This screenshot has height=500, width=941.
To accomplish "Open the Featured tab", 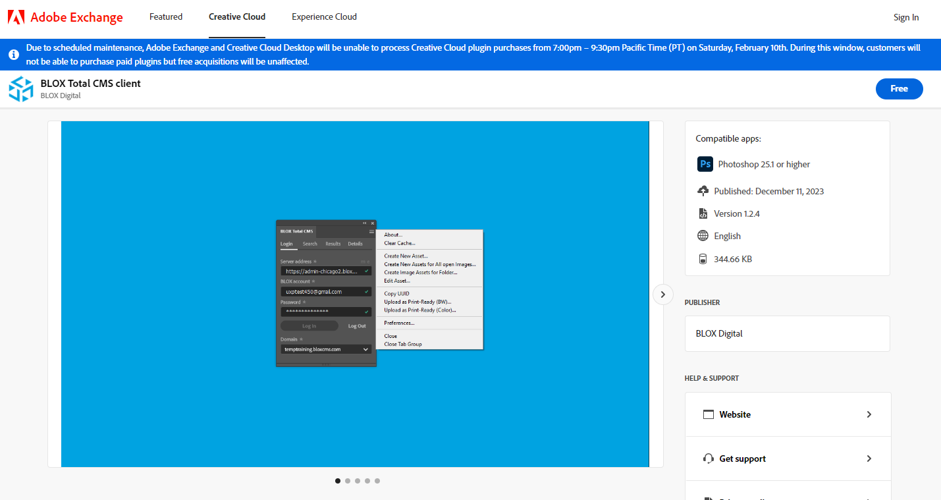I will click(166, 17).
